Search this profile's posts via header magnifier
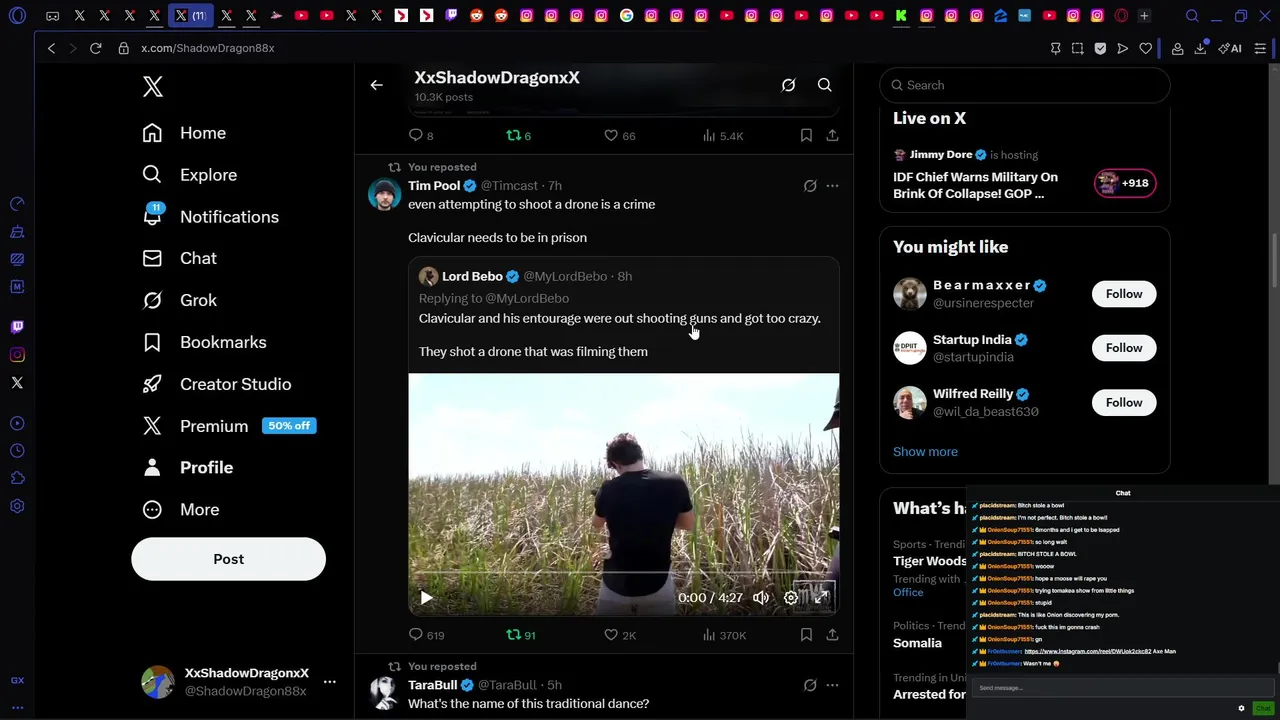This screenshot has height=720, width=1280. (825, 85)
